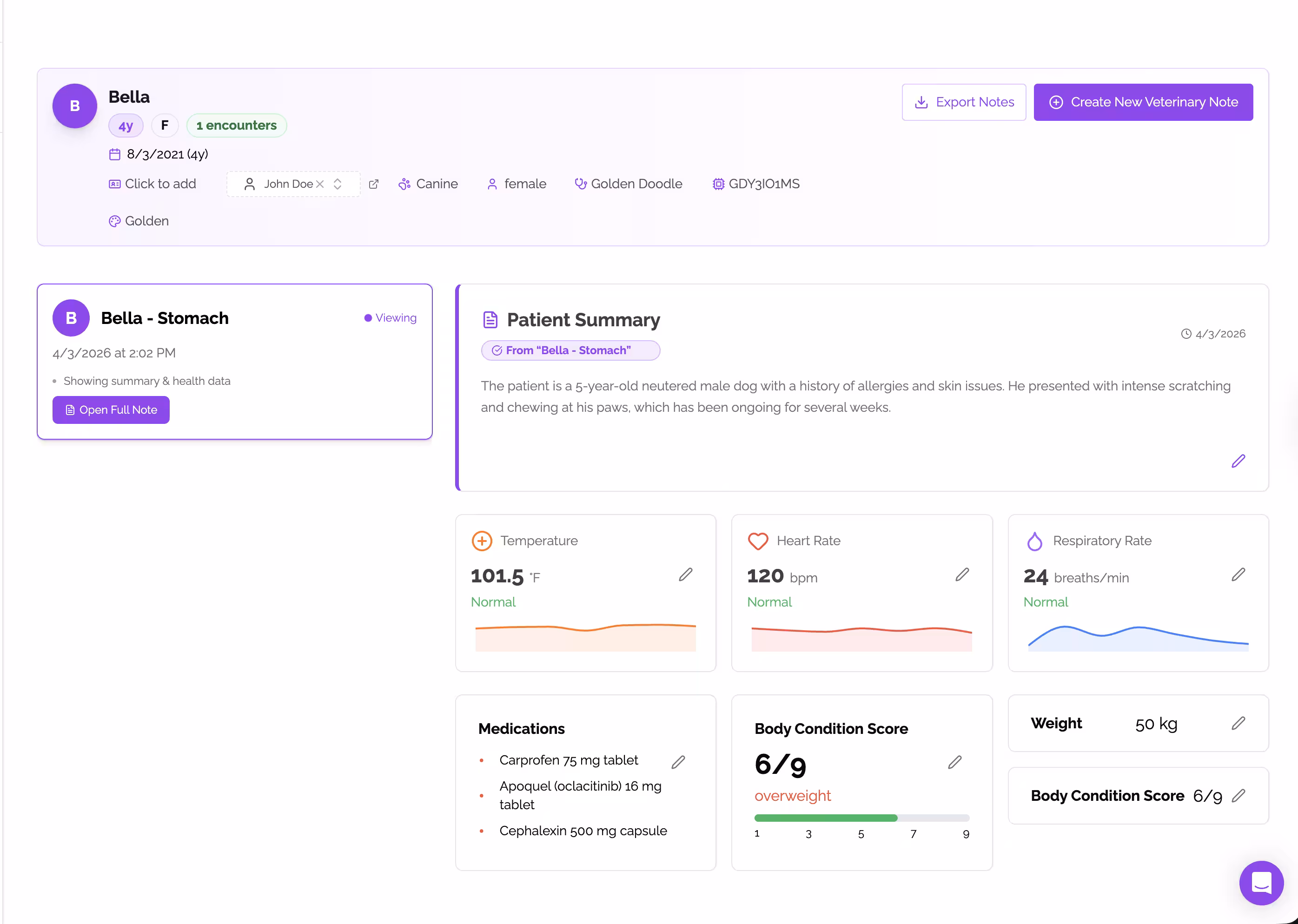The image size is (1298, 924).
Task: Open the owner selector dropdown chevrons
Action: click(337, 184)
